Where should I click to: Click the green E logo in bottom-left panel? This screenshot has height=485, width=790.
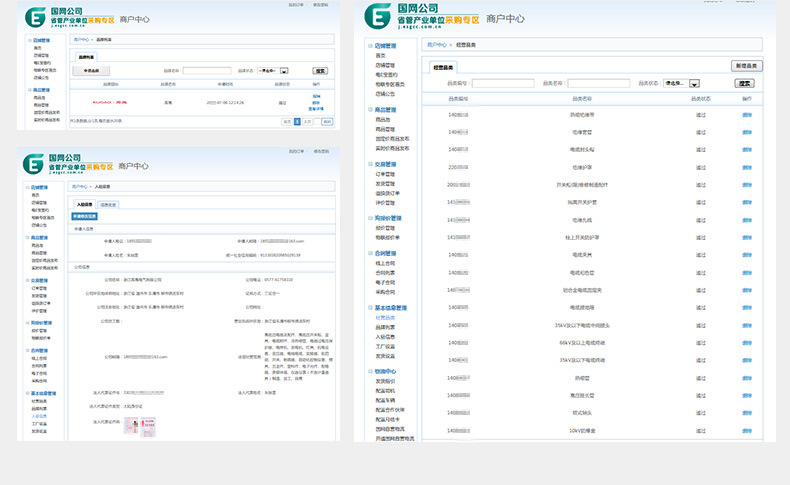click(x=34, y=164)
